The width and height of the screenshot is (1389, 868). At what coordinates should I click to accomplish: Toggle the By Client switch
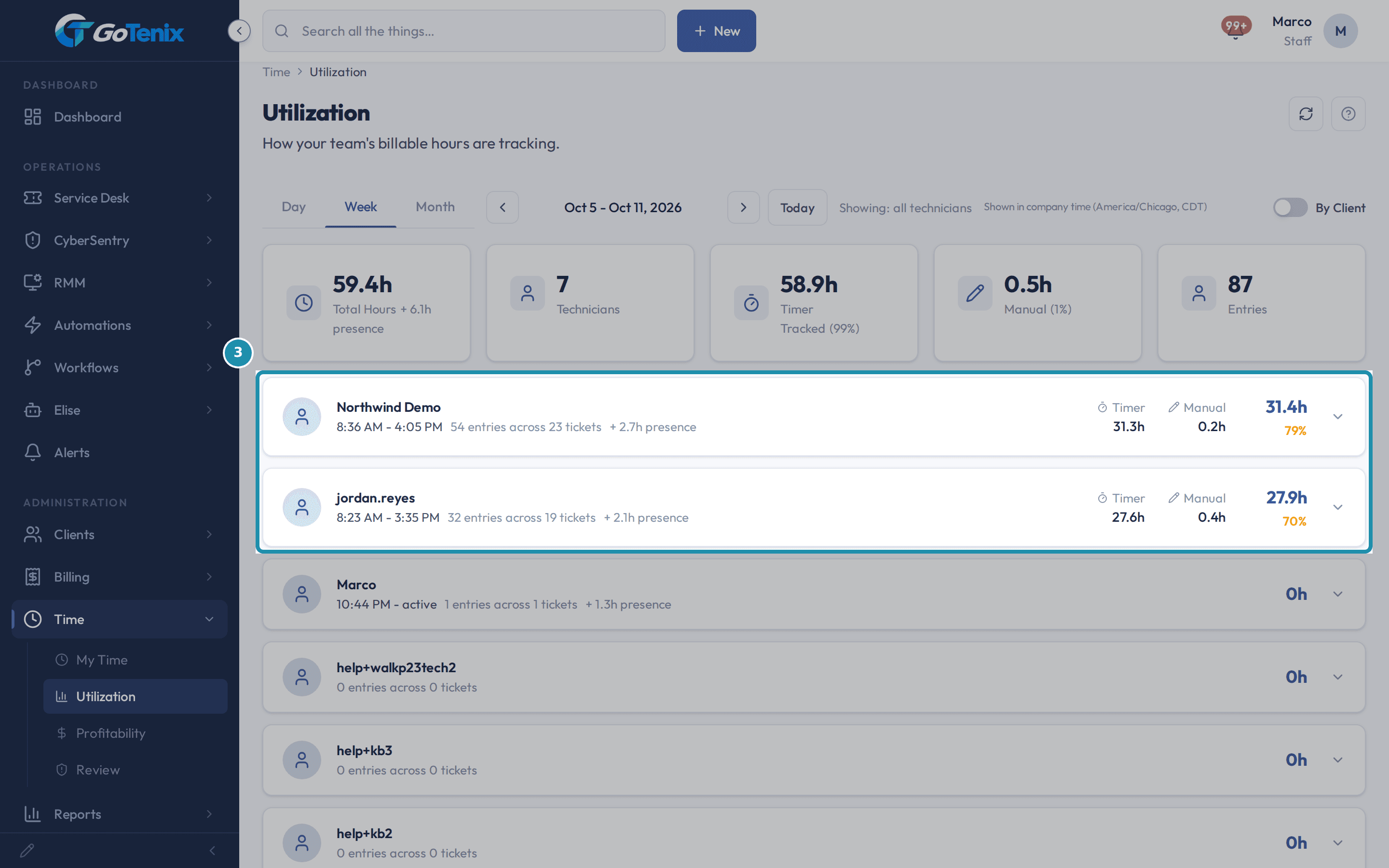(x=1290, y=207)
